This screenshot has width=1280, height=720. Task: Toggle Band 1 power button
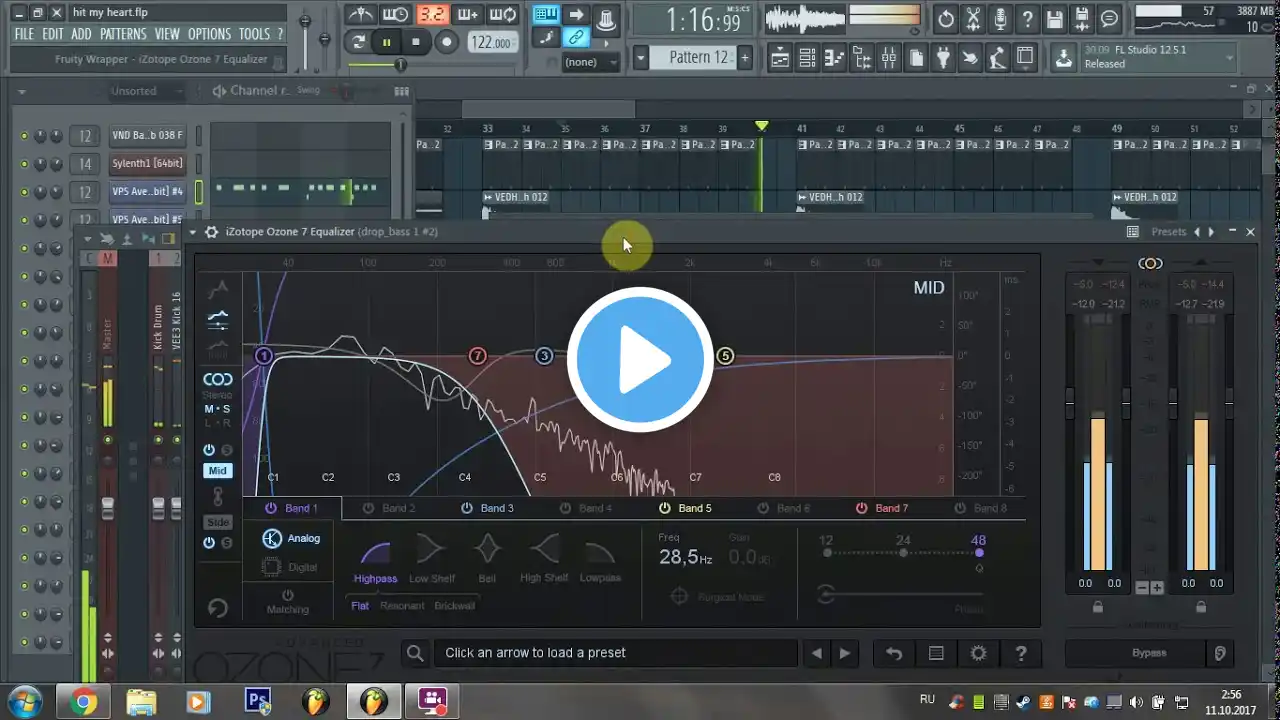click(x=270, y=508)
